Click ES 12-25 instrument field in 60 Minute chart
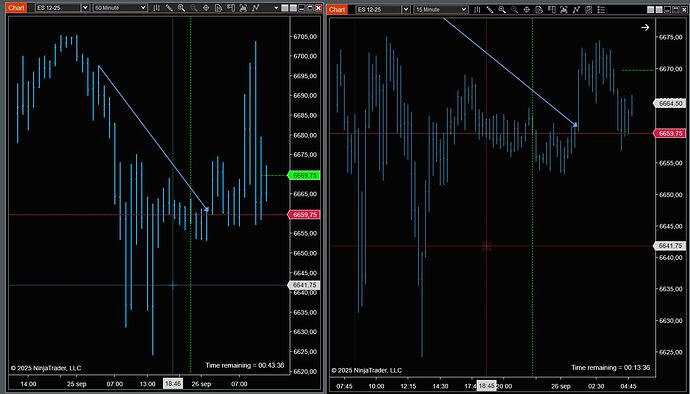Image resolution: width=690 pixels, height=394 pixels. tap(58, 8)
